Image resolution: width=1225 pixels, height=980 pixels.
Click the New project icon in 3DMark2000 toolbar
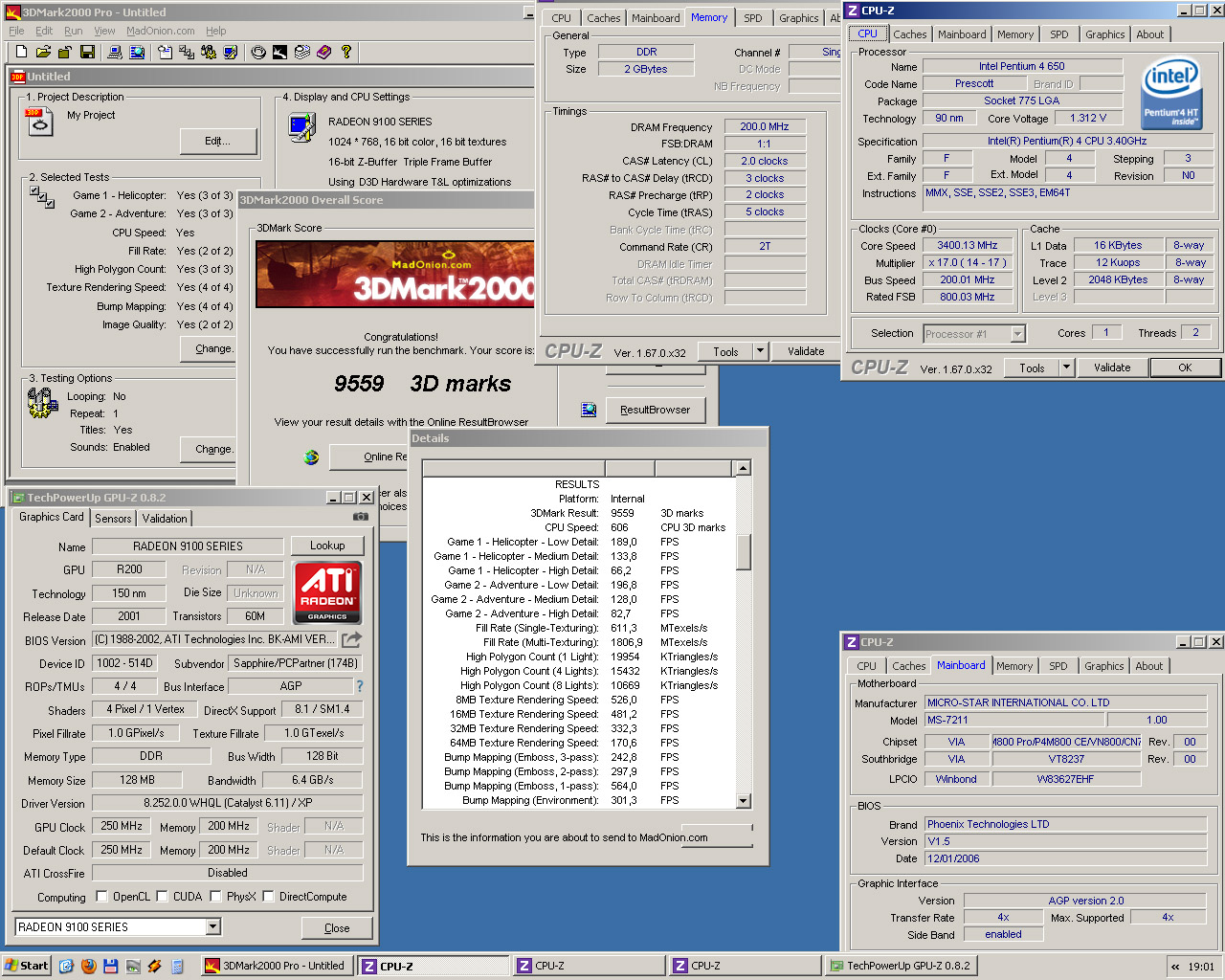[21, 52]
